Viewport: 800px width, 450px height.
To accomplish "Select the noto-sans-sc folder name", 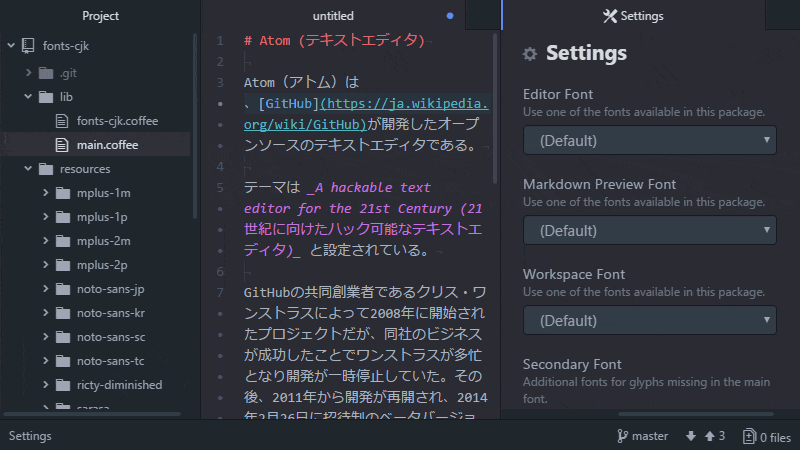I will (x=111, y=337).
